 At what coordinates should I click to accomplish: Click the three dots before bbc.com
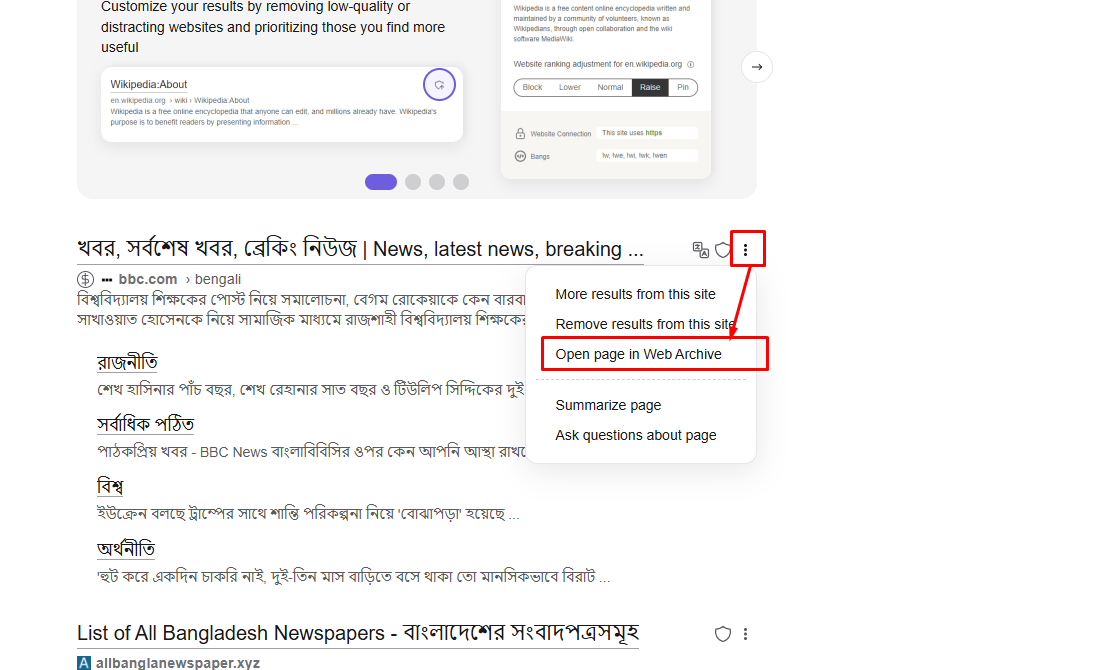point(107,279)
